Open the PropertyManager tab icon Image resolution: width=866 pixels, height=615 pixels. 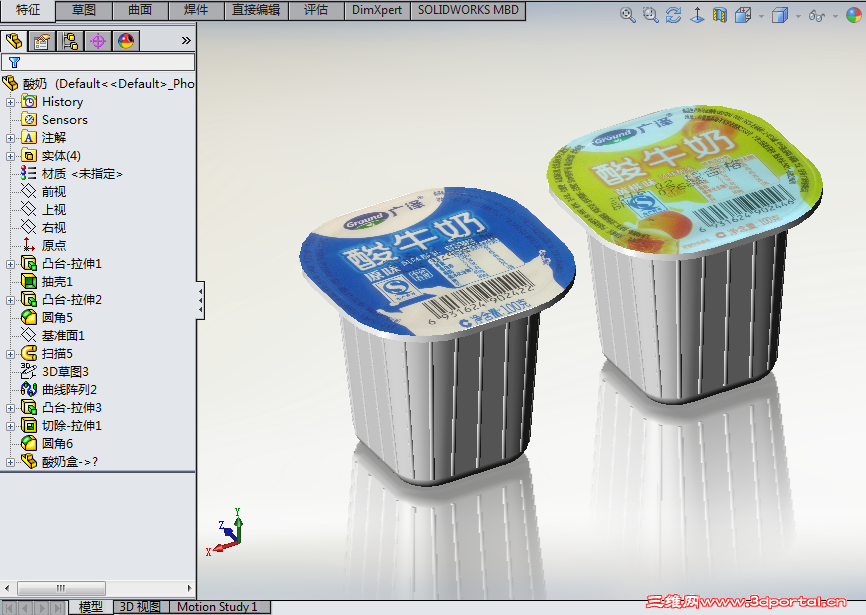coord(42,41)
